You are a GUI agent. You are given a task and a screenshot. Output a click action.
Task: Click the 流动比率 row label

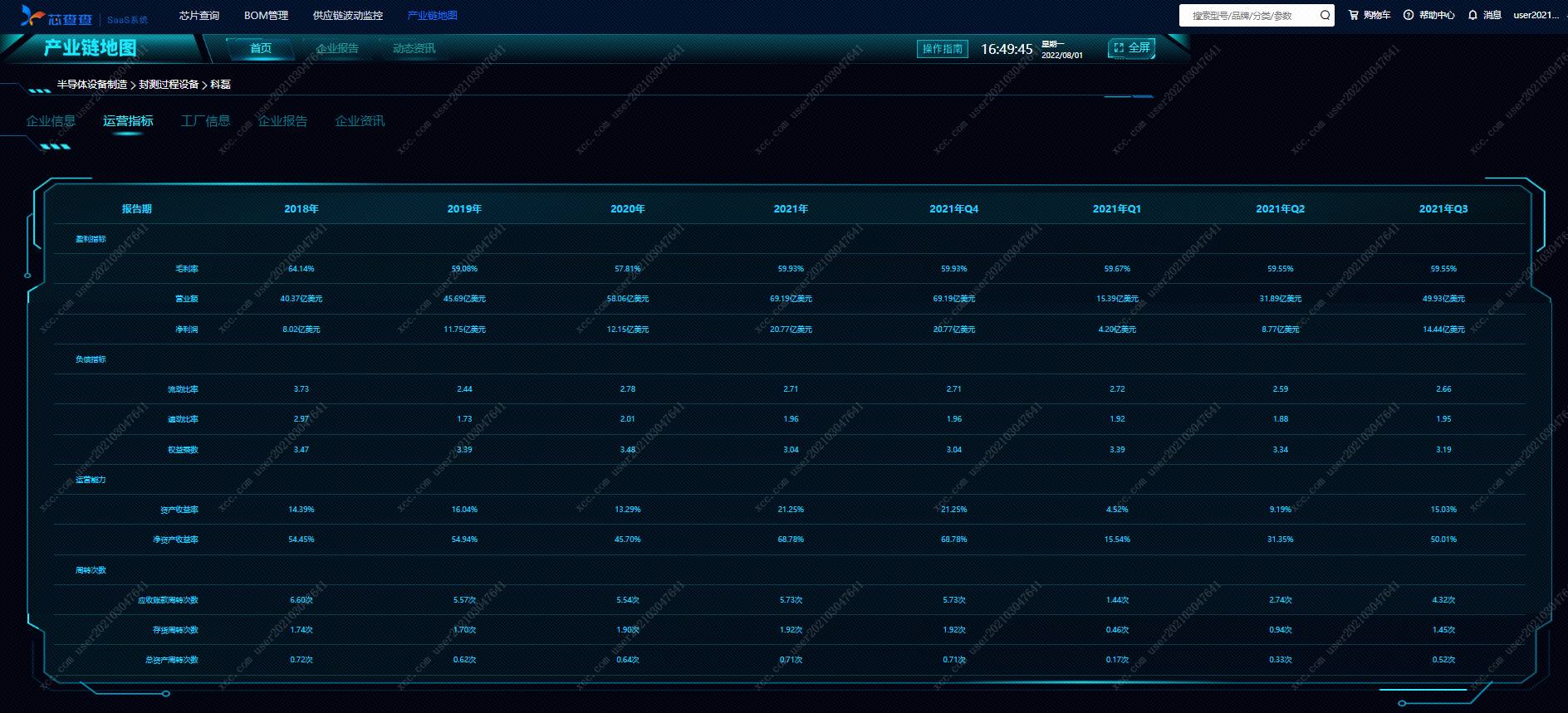pyautogui.click(x=183, y=389)
